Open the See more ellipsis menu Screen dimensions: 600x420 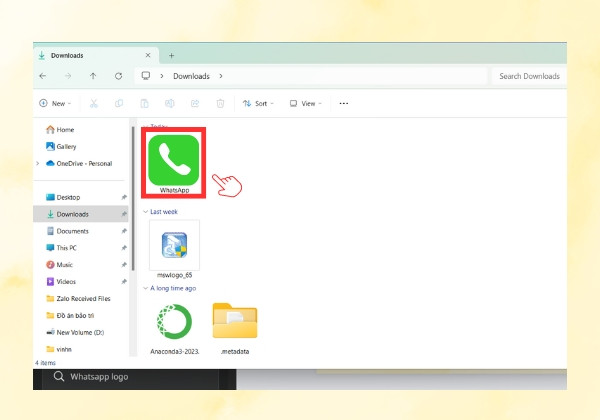click(x=344, y=103)
